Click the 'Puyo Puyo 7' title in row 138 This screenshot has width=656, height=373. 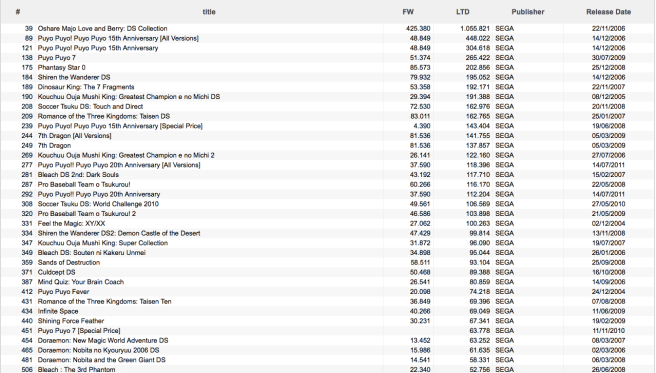point(56,58)
